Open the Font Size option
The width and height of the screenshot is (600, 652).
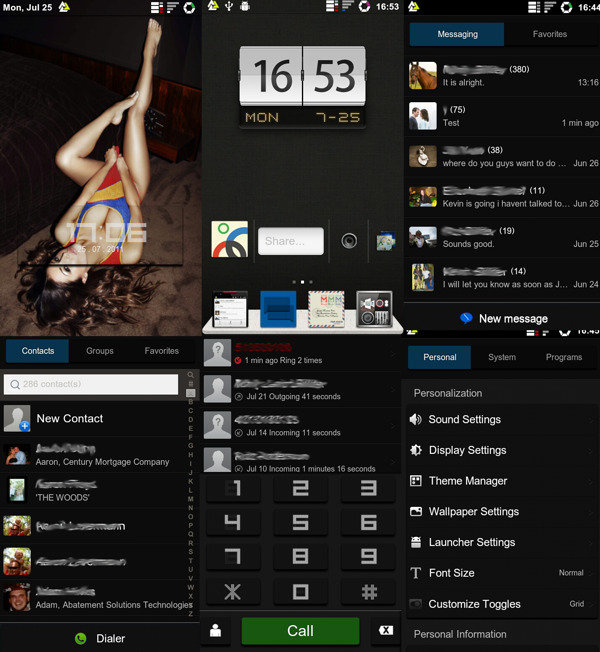point(502,573)
